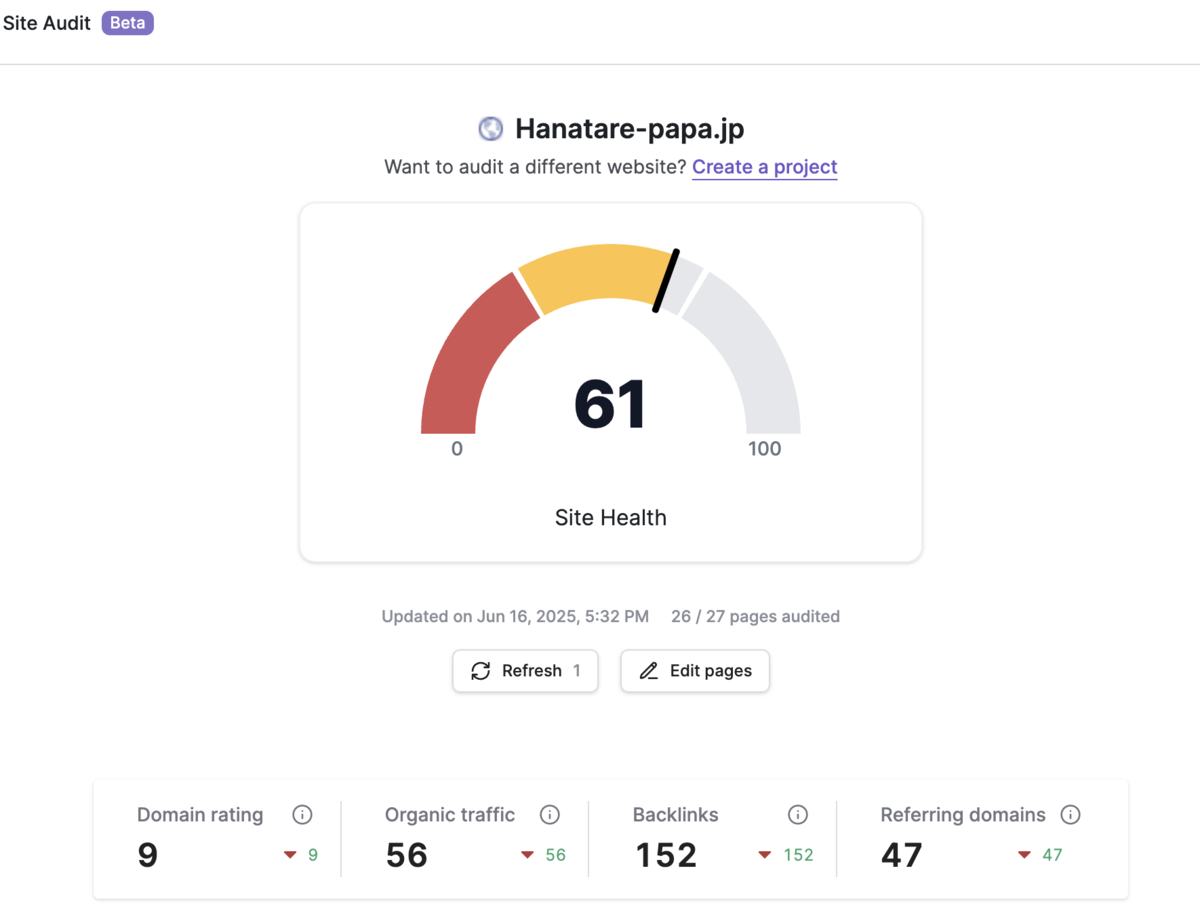1200x919 pixels.
Task: Click the score 61 in the gauge
Action: (610, 405)
